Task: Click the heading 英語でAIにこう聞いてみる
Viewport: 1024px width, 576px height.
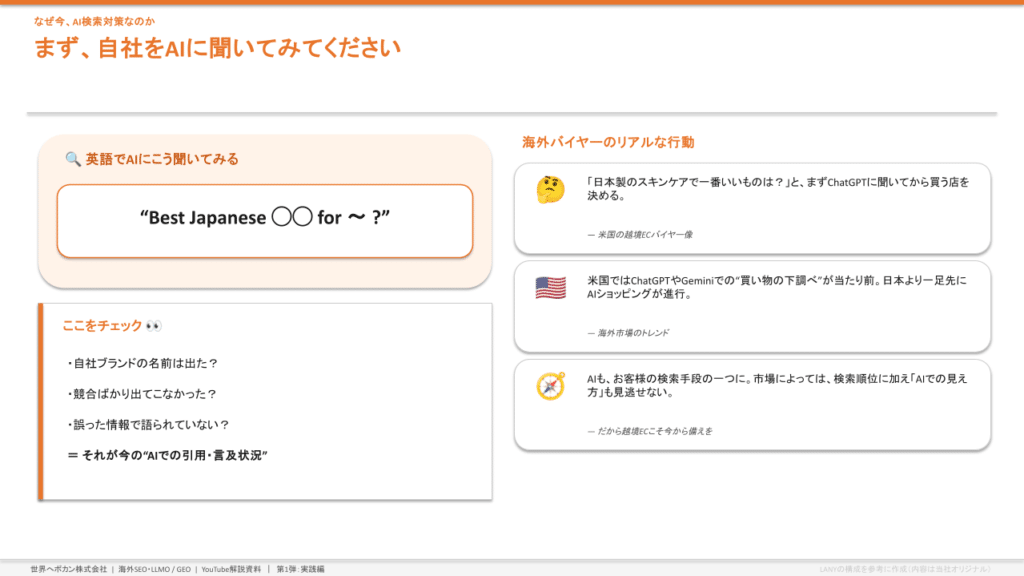Action: tap(162, 159)
